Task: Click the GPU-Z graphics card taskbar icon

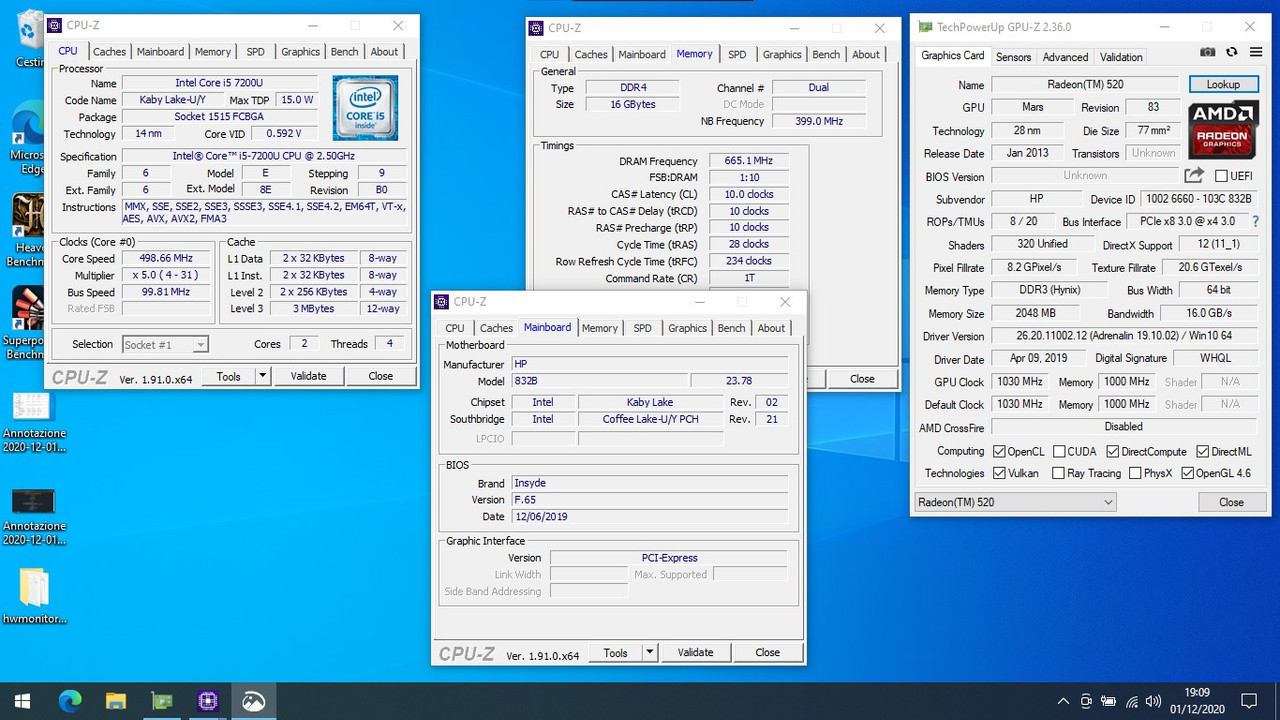Action: pyautogui.click(x=162, y=701)
